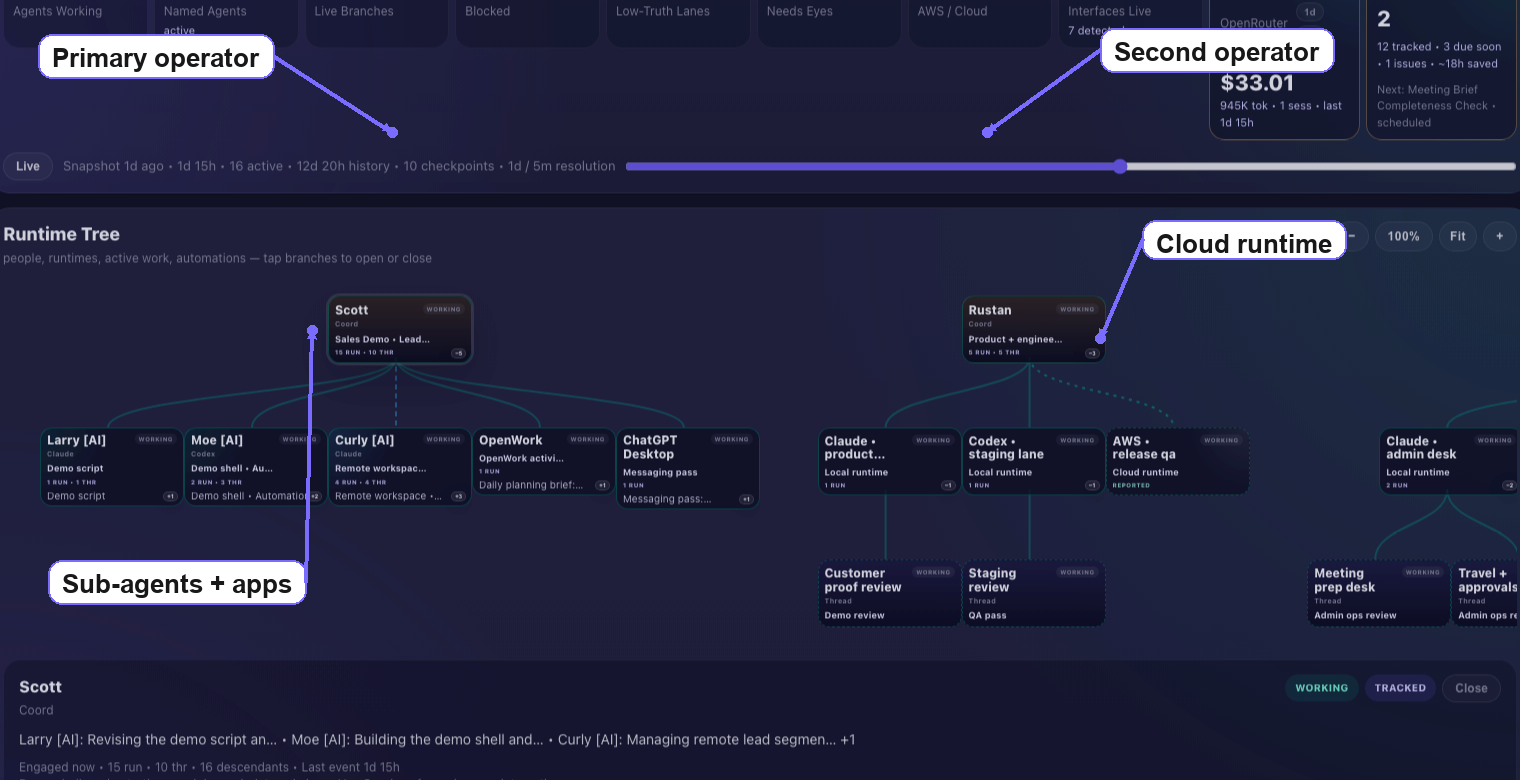Expand Curly [AI] node's +3 badge
The width and height of the screenshot is (1520, 780).
coord(458,496)
